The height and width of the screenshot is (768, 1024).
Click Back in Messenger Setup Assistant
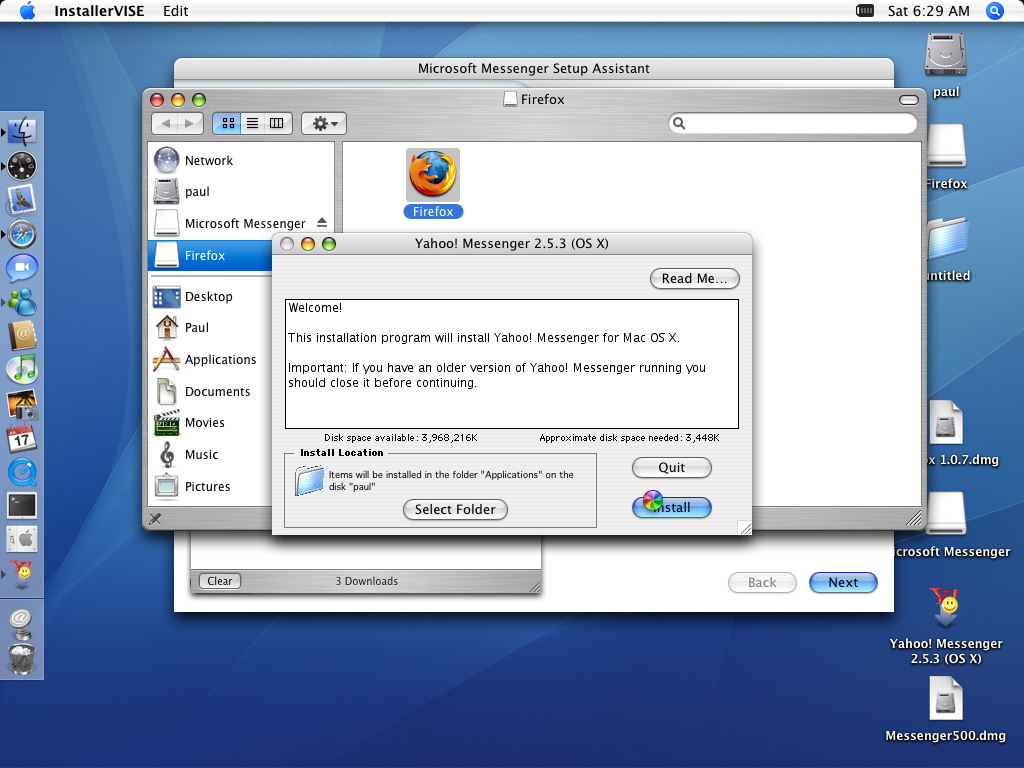[x=762, y=583]
